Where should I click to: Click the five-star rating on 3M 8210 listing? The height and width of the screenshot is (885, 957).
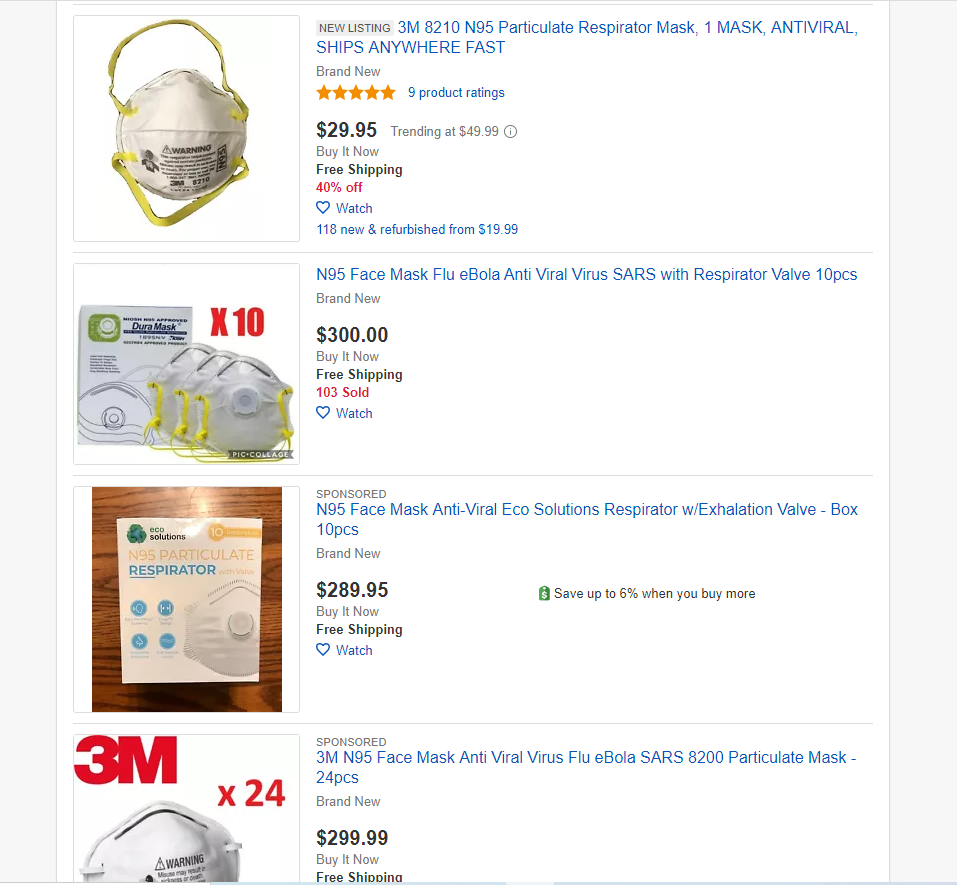pyautogui.click(x=356, y=93)
